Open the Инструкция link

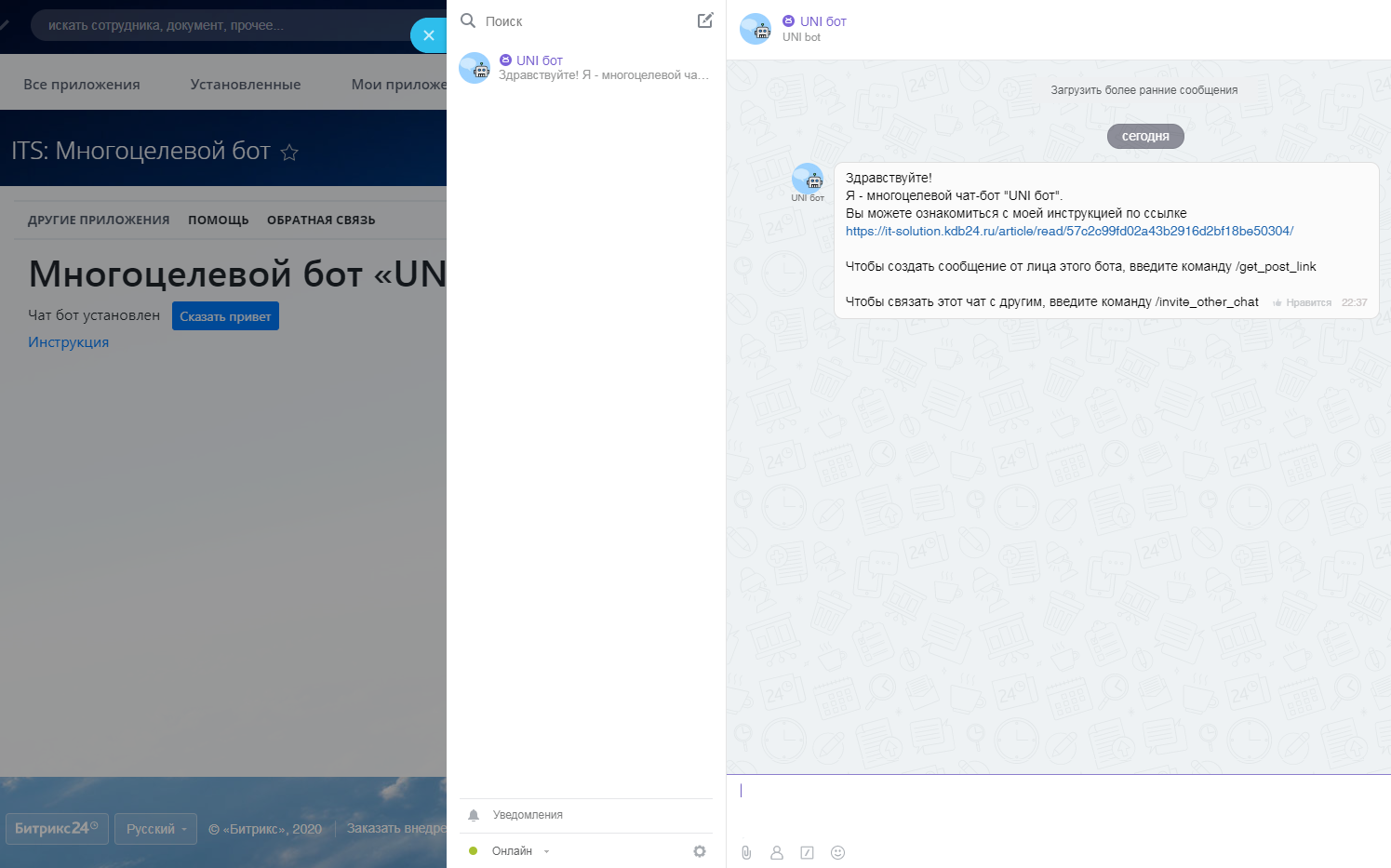click(68, 342)
